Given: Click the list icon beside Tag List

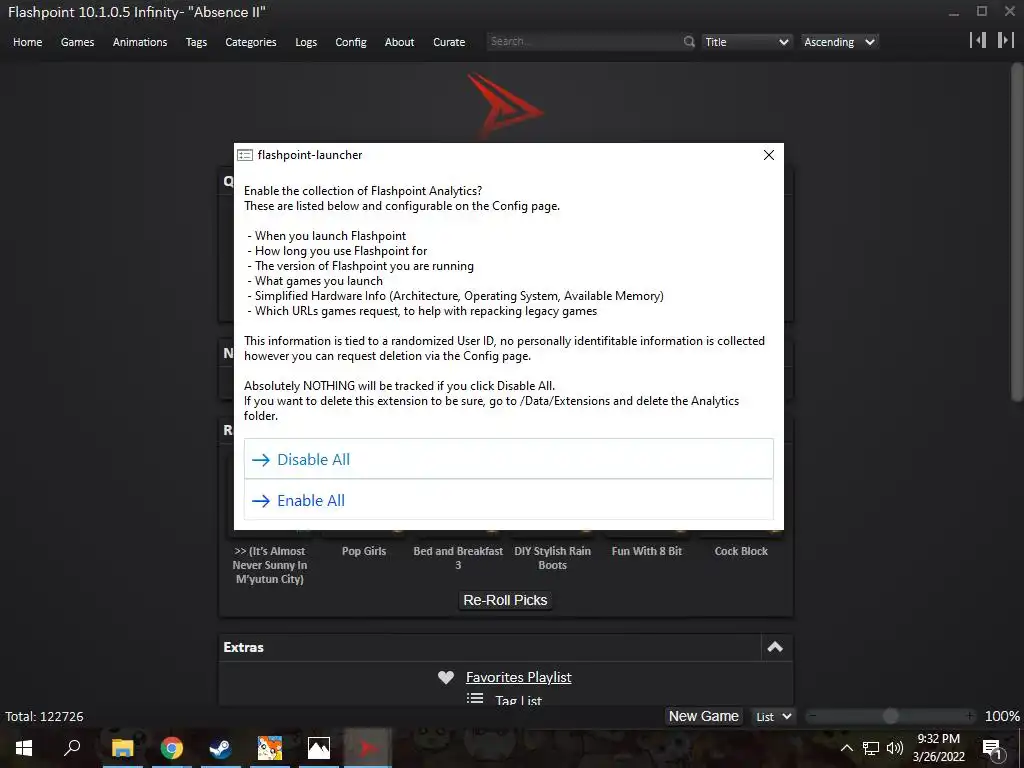Looking at the screenshot, I should pos(475,698).
